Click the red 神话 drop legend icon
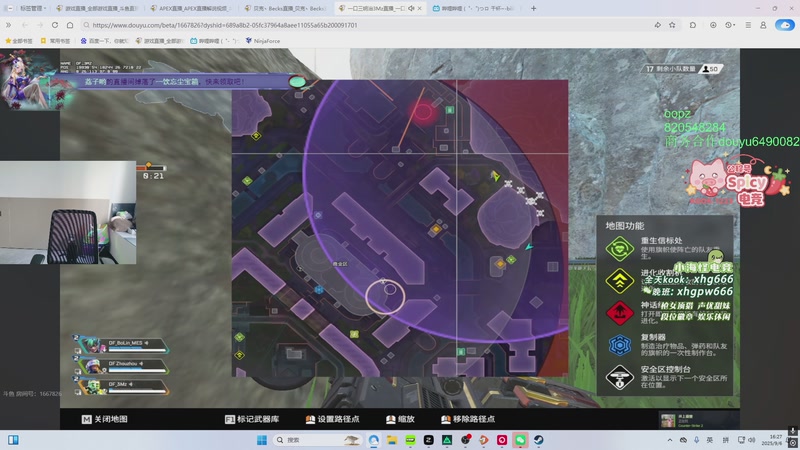The image size is (800, 450). pyautogui.click(x=620, y=313)
